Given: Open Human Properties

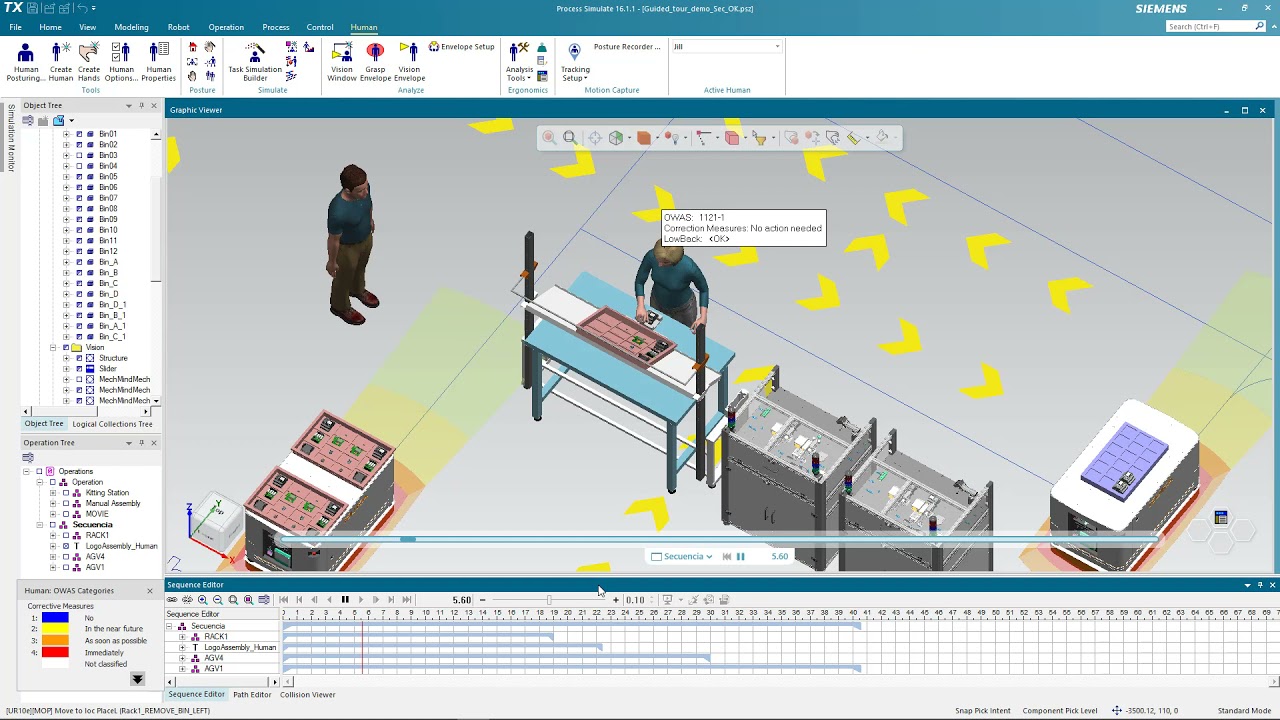Looking at the screenshot, I should (159, 62).
